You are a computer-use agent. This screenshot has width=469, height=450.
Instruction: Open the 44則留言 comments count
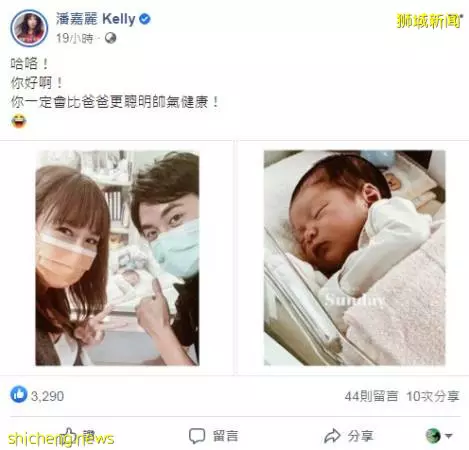coord(371,396)
